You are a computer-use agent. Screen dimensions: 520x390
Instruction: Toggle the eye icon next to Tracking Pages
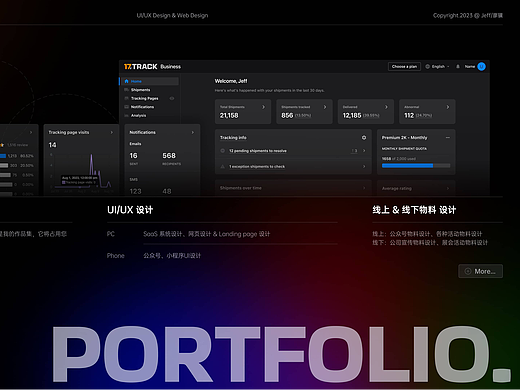(172, 98)
